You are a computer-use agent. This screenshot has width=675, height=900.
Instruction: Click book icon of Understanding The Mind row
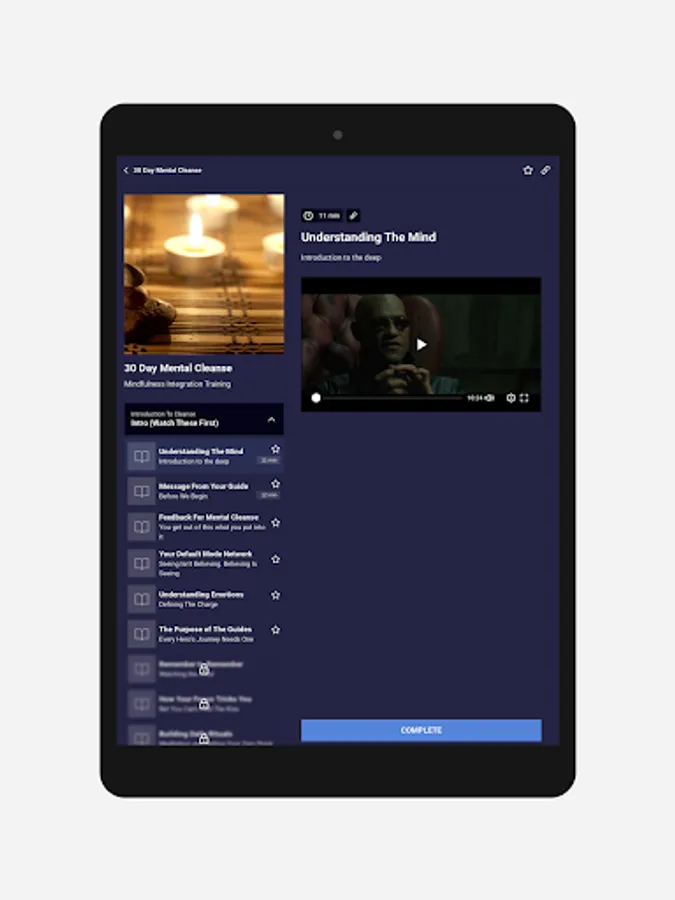pyautogui.click(x=141, y=456)
